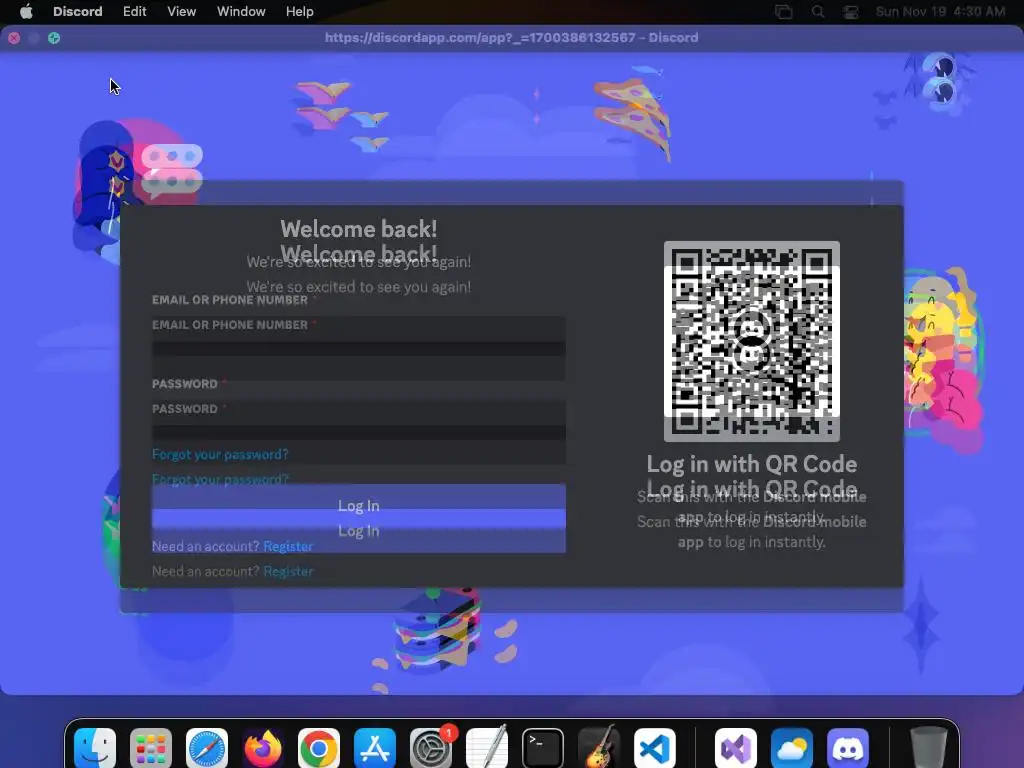Open TextEdit from the dock

pos(487,746)
